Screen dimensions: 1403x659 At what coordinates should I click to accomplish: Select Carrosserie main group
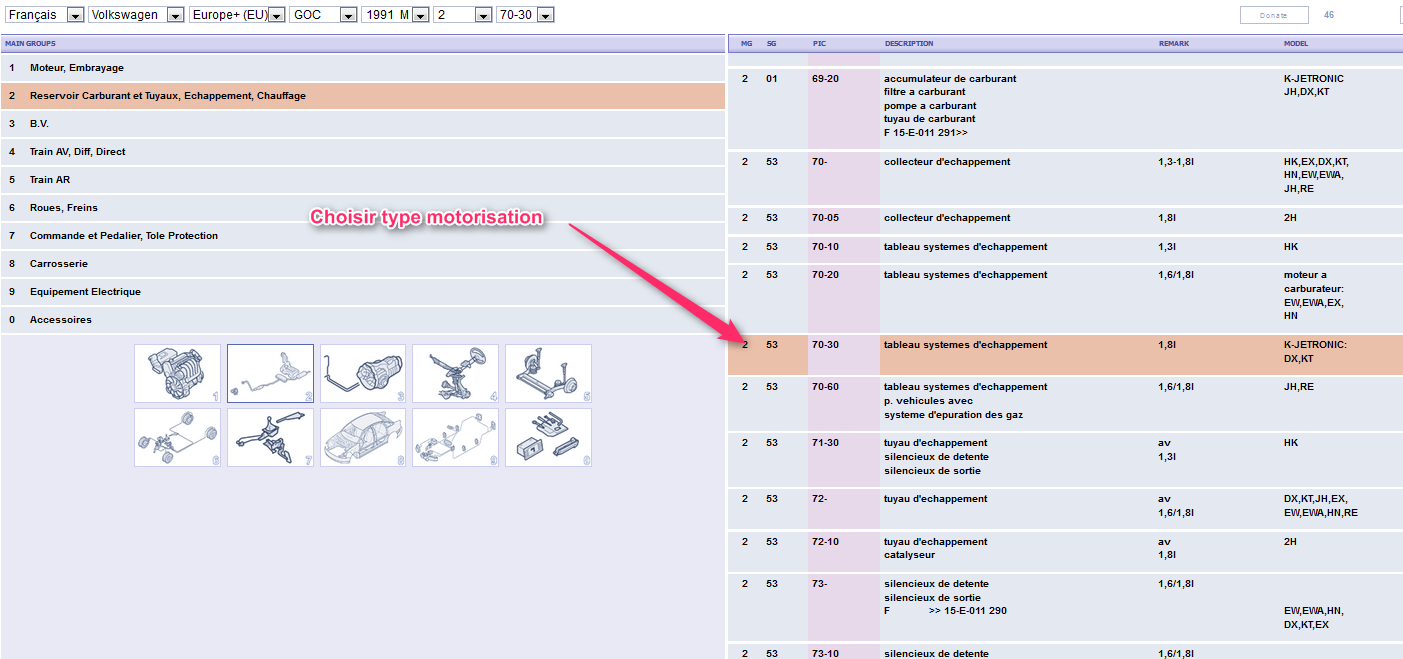(58, 264)
